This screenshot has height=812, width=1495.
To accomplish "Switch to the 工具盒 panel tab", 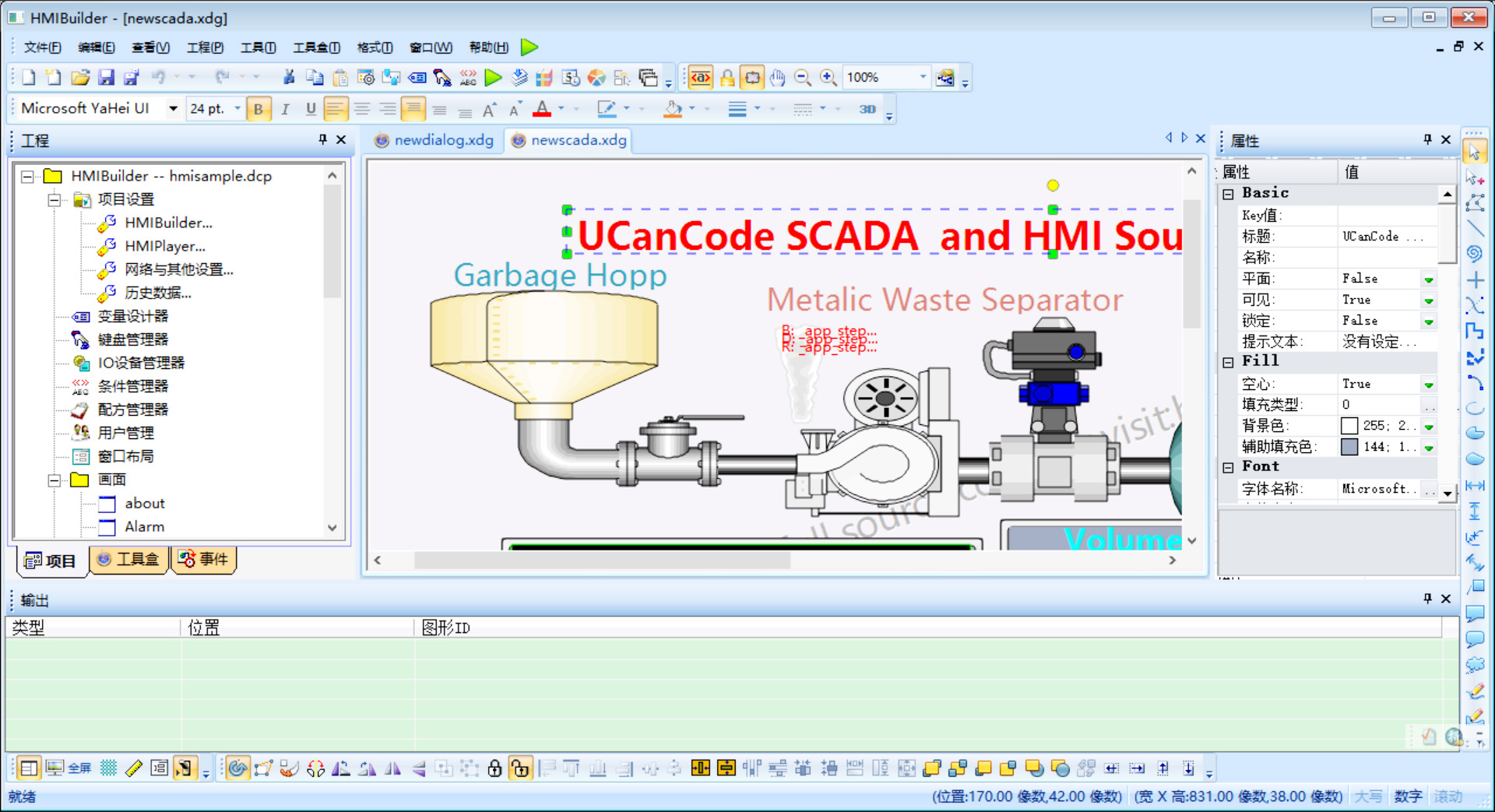I will click(129, 559).
